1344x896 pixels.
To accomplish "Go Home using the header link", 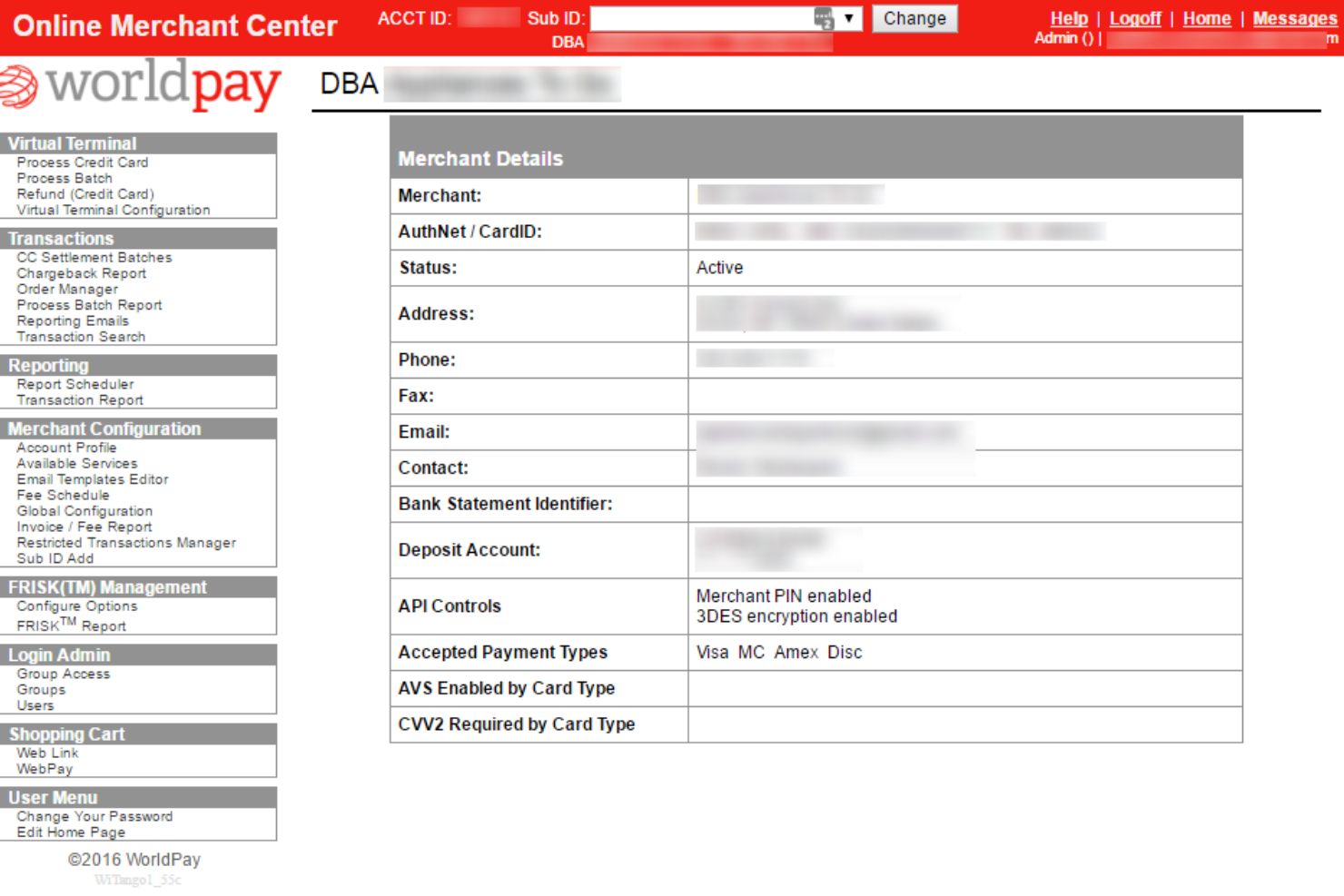I will pos(1207,18).
